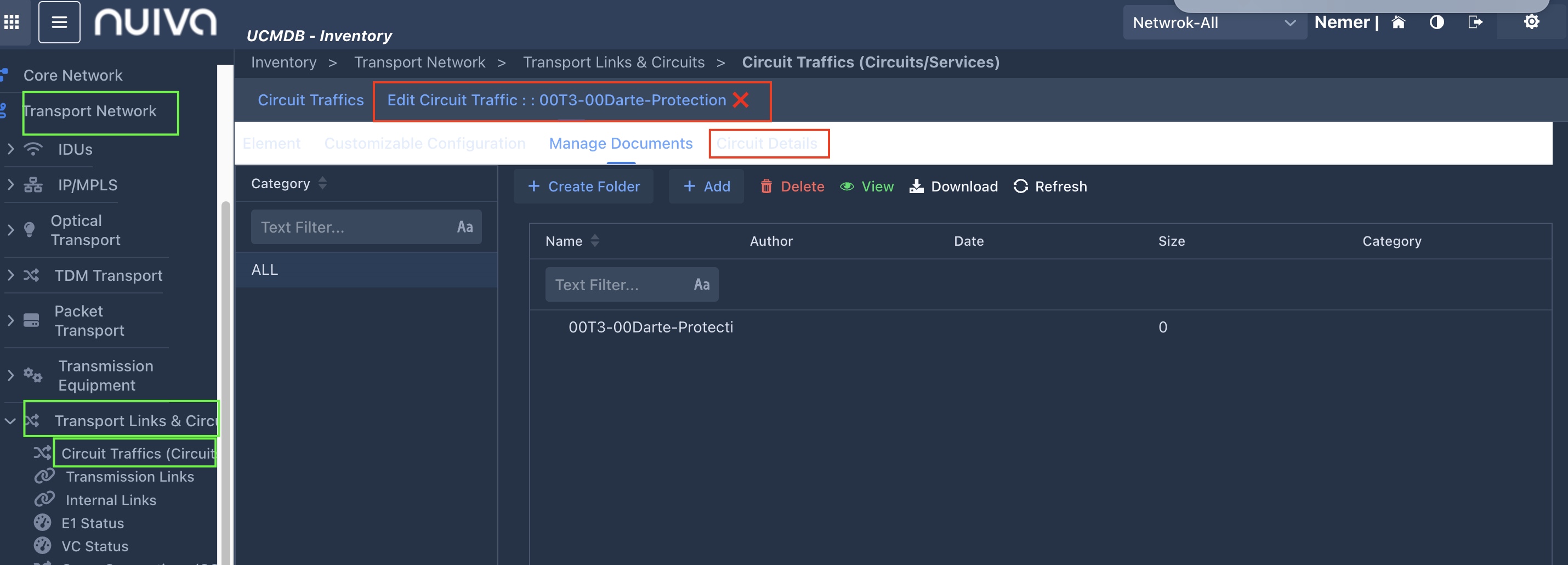
Task: Expand the IDUs tree node
Action: (x=10, y=149)
